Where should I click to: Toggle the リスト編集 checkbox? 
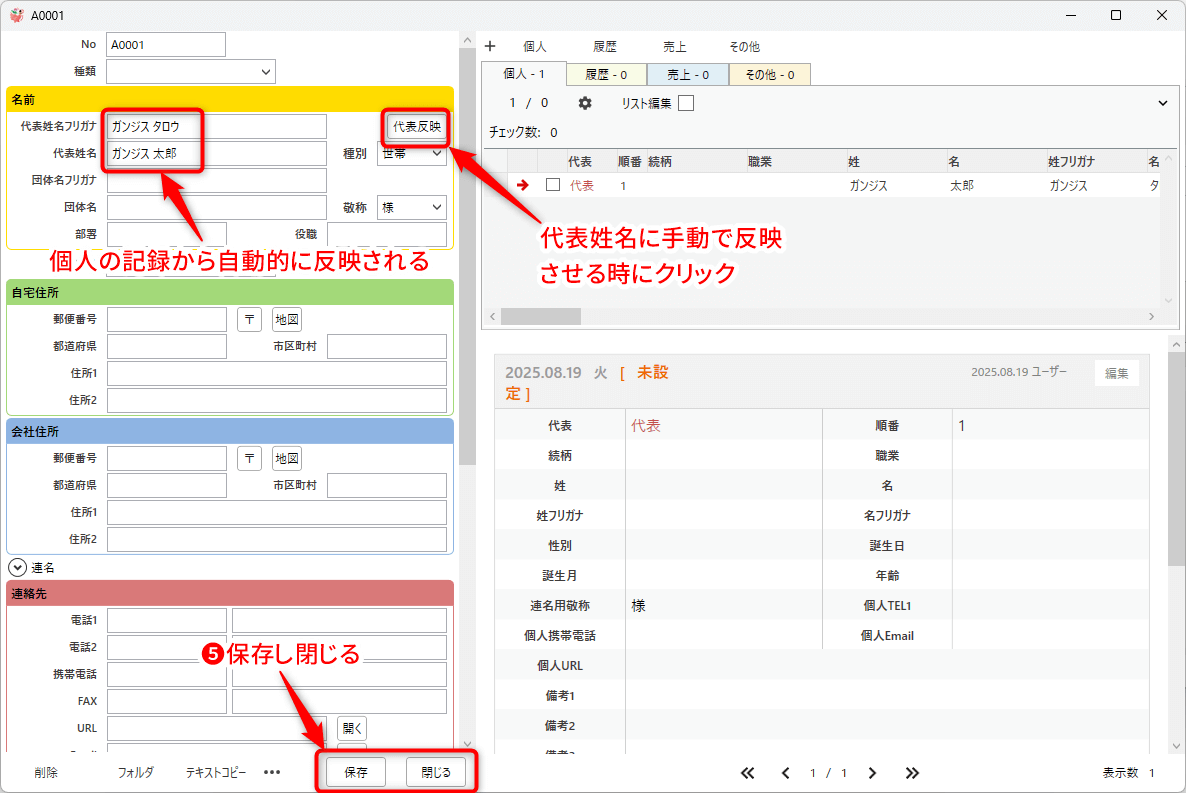pyautogui.click(x=686, y=103)
